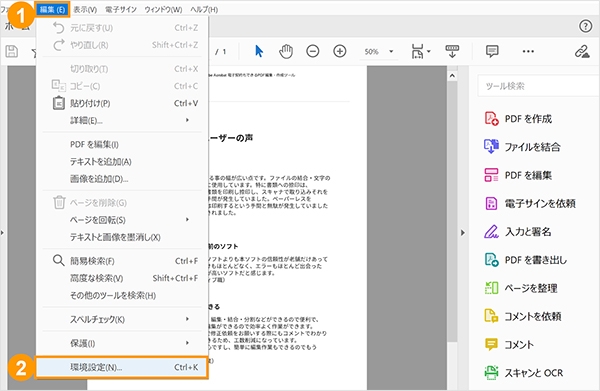Collapse the right tools pane arrow
The image size is (600, 391).
463,232
